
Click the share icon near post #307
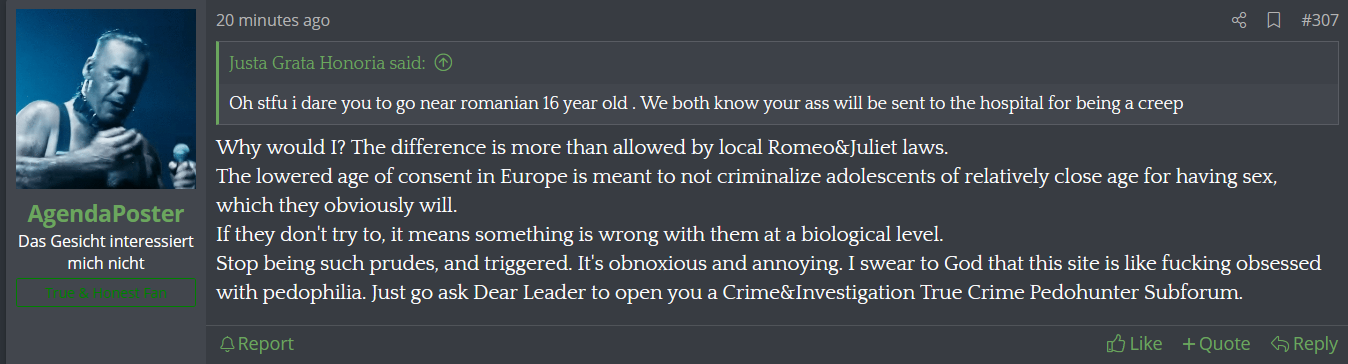click(x=1239, y=20)
